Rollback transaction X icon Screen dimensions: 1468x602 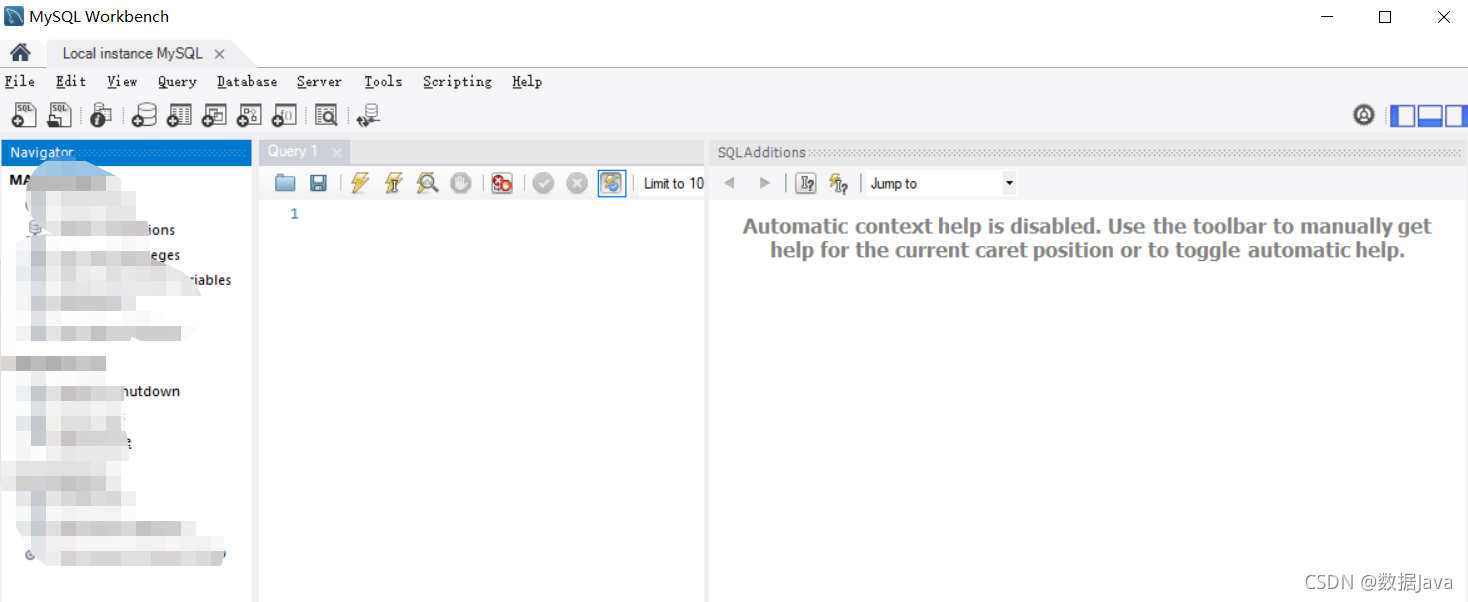tap(577, 183)
